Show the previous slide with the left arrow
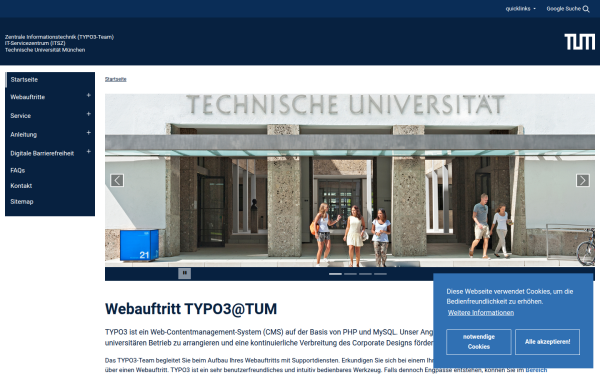 pos(117,180)
